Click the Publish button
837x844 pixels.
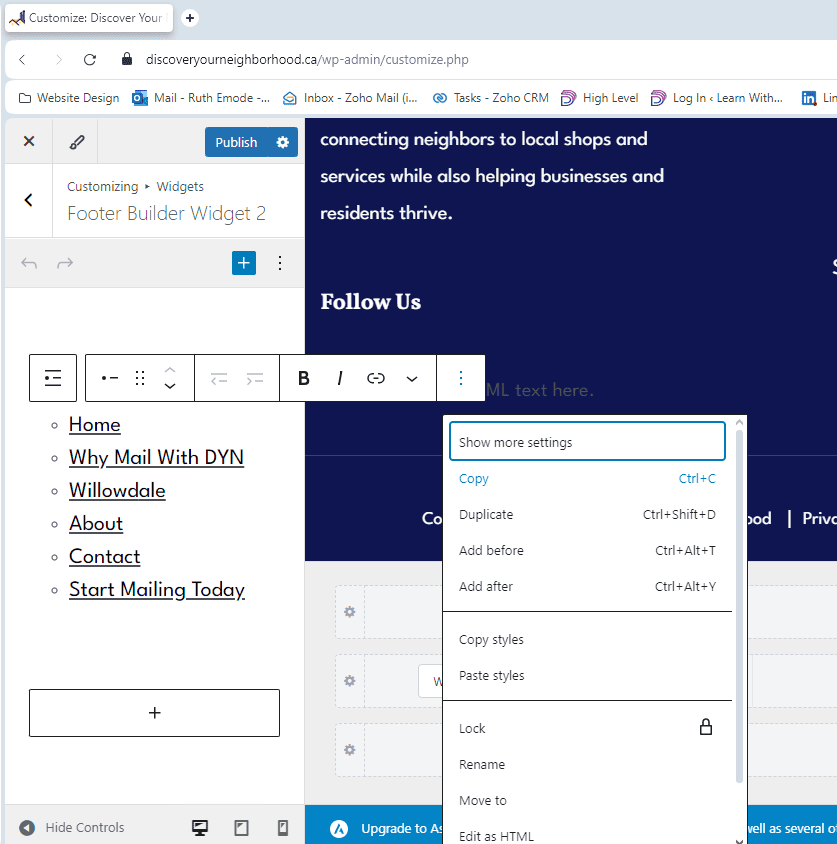236,142
